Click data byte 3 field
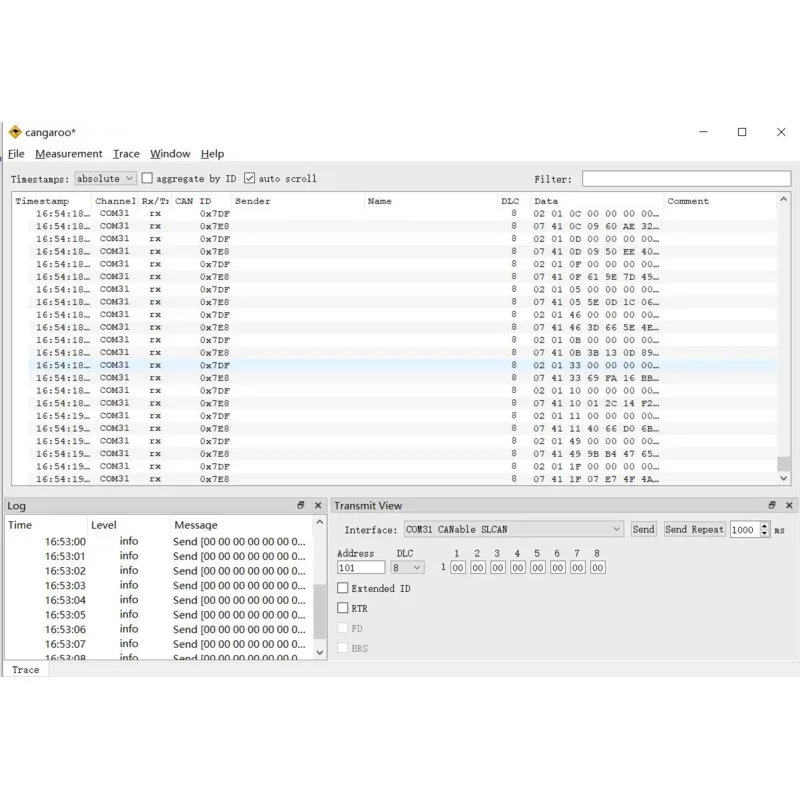The width and height of the screenshot is (800, 800). click(x=497, y=567)
